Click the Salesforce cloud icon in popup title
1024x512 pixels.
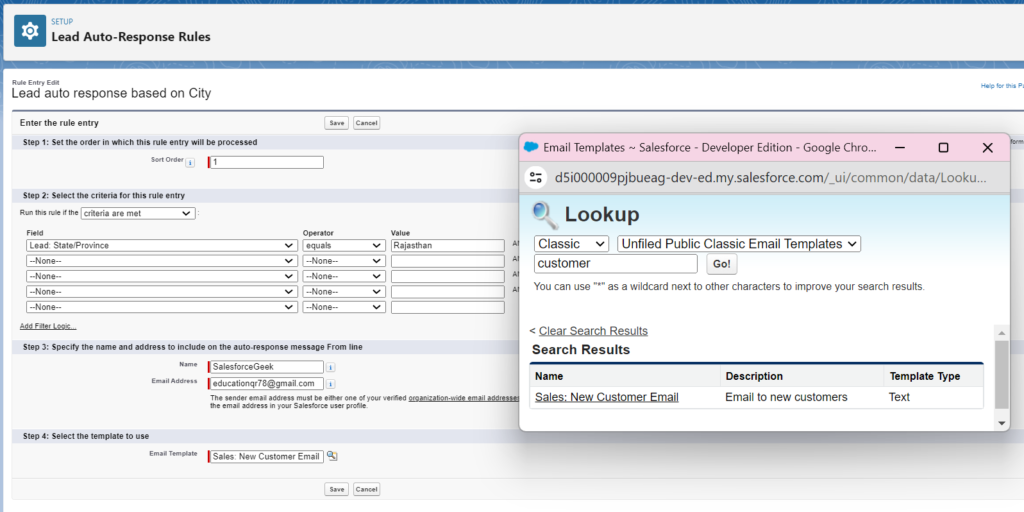tap(531, 148)
